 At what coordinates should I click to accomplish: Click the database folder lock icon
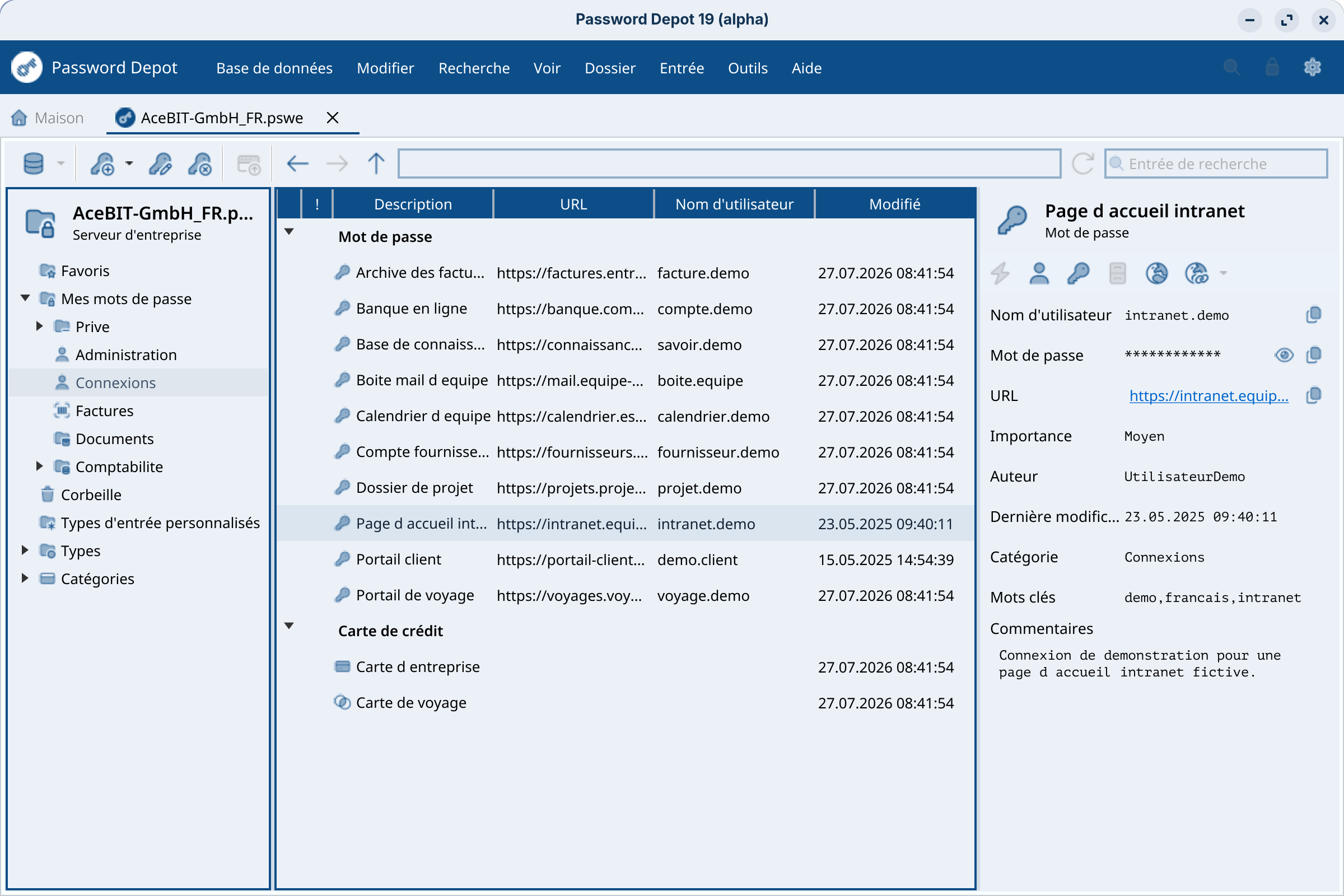pyautogui.click(x=40, y=222)
